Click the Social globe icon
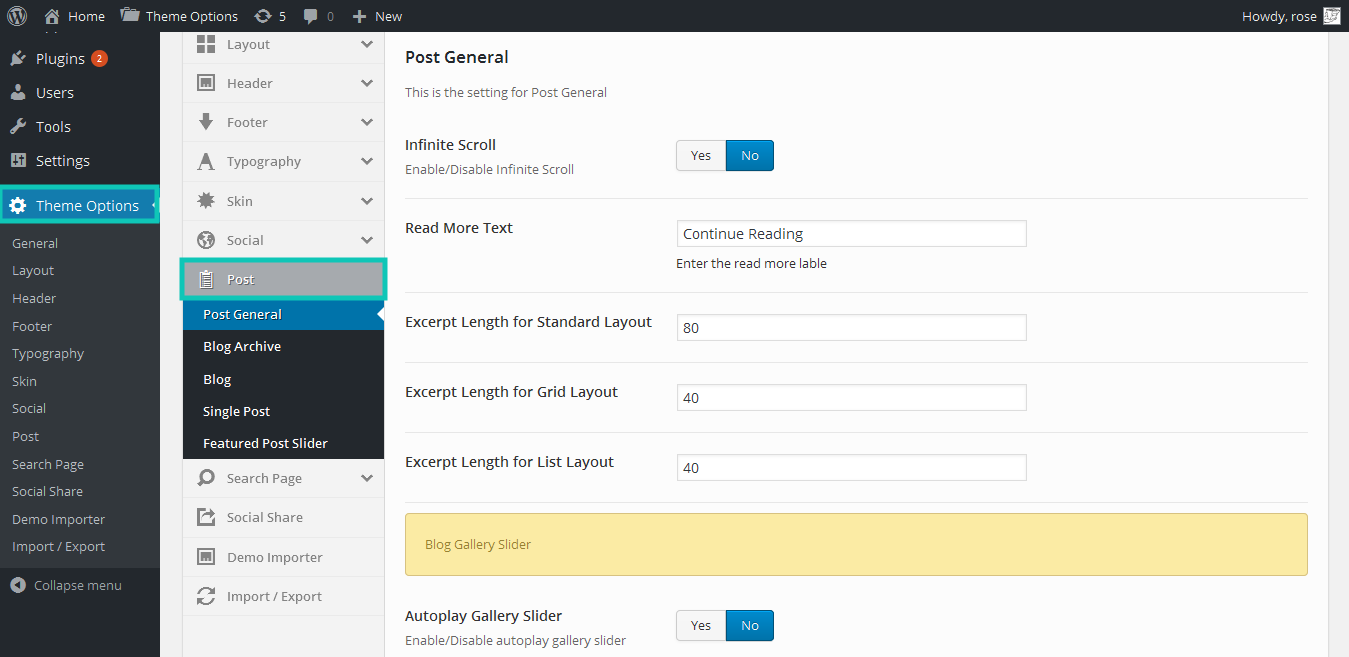1349x657 pixels. click(x=206, y=240)
